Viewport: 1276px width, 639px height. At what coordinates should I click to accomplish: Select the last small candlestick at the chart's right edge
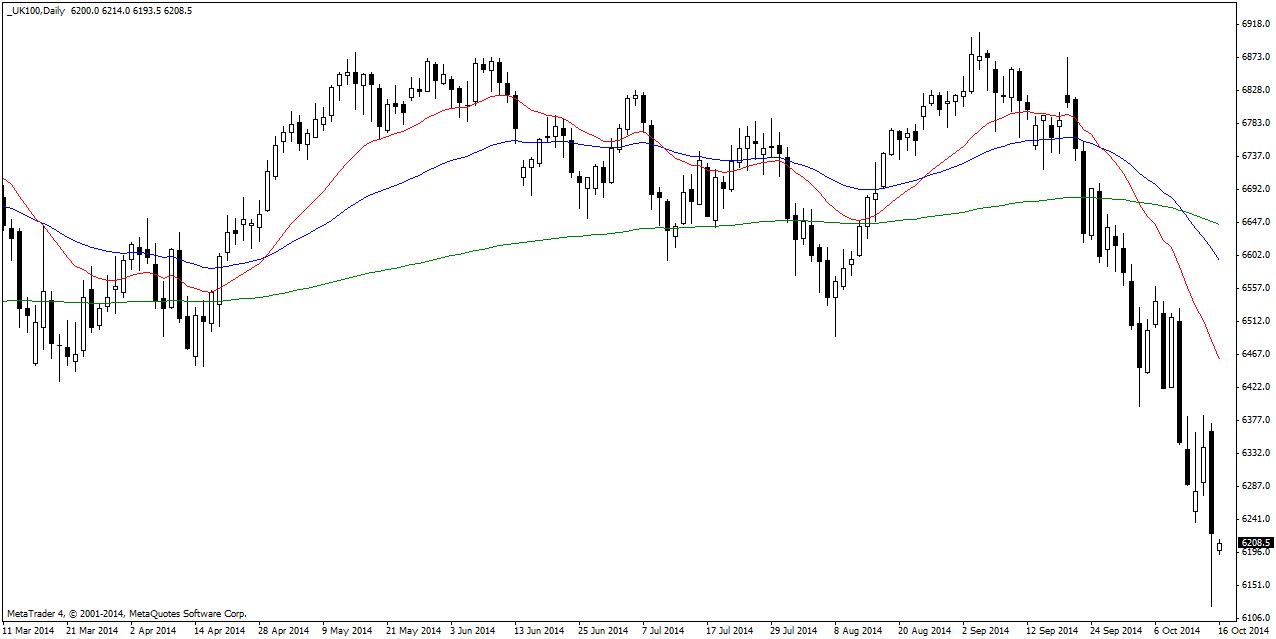(x=1220, y=546)
